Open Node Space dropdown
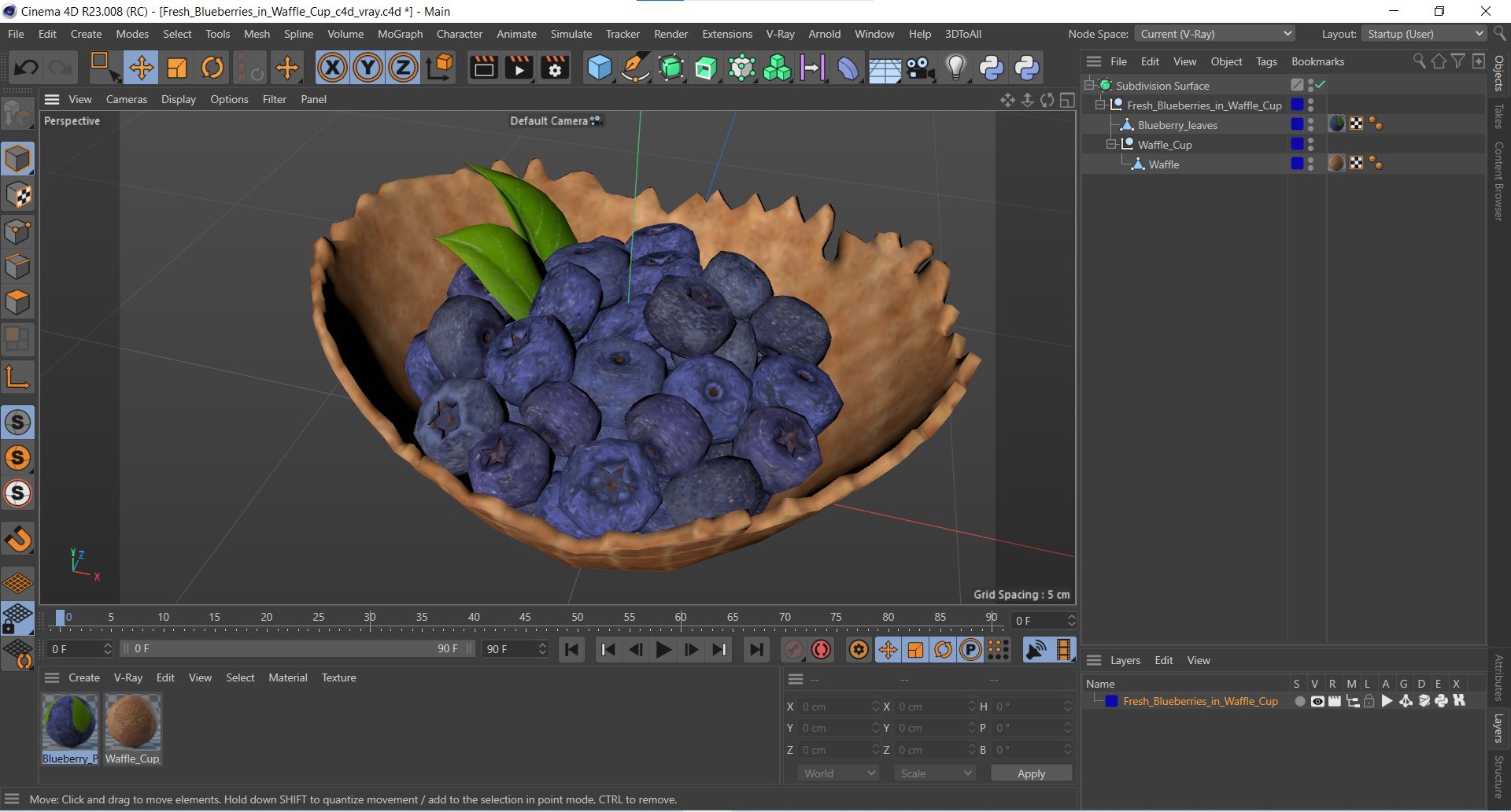 (x=1214, y=34)
